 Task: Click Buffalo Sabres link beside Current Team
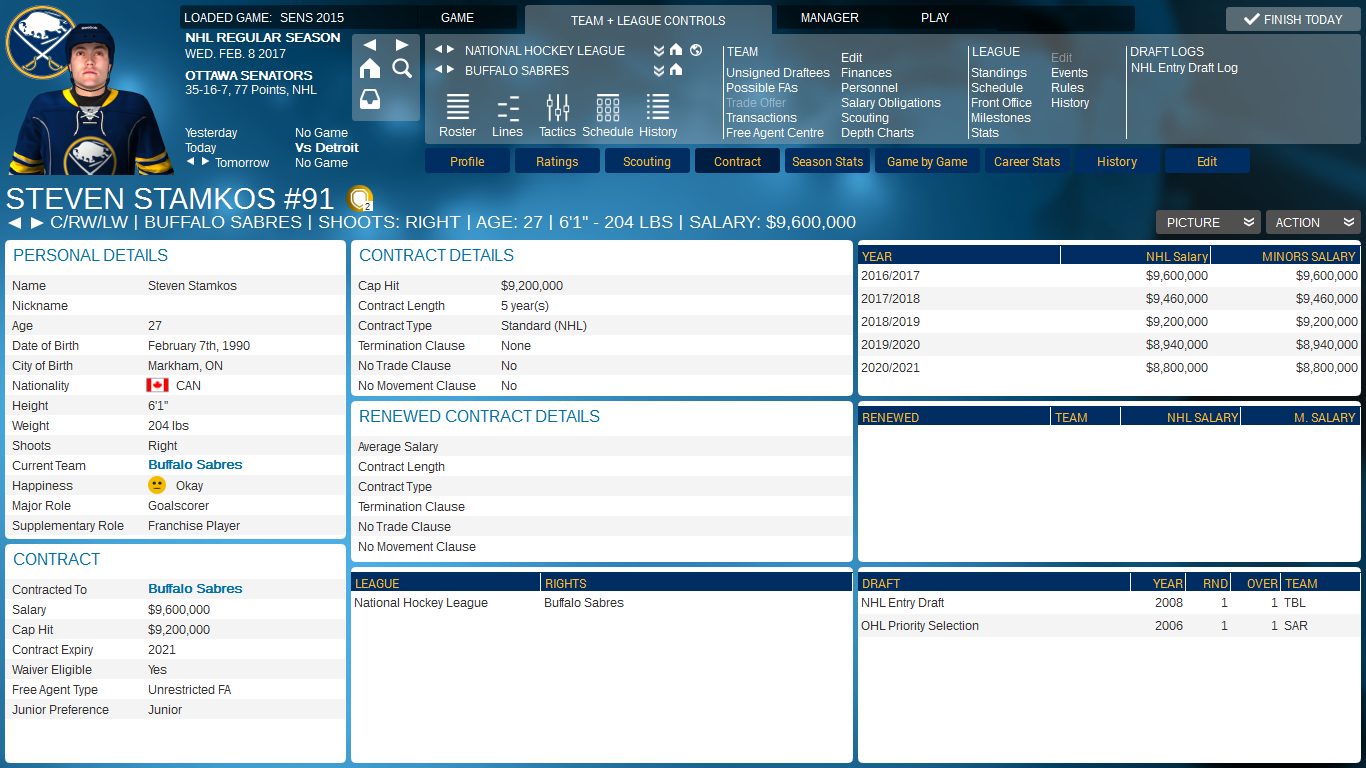tap(195, 465)
